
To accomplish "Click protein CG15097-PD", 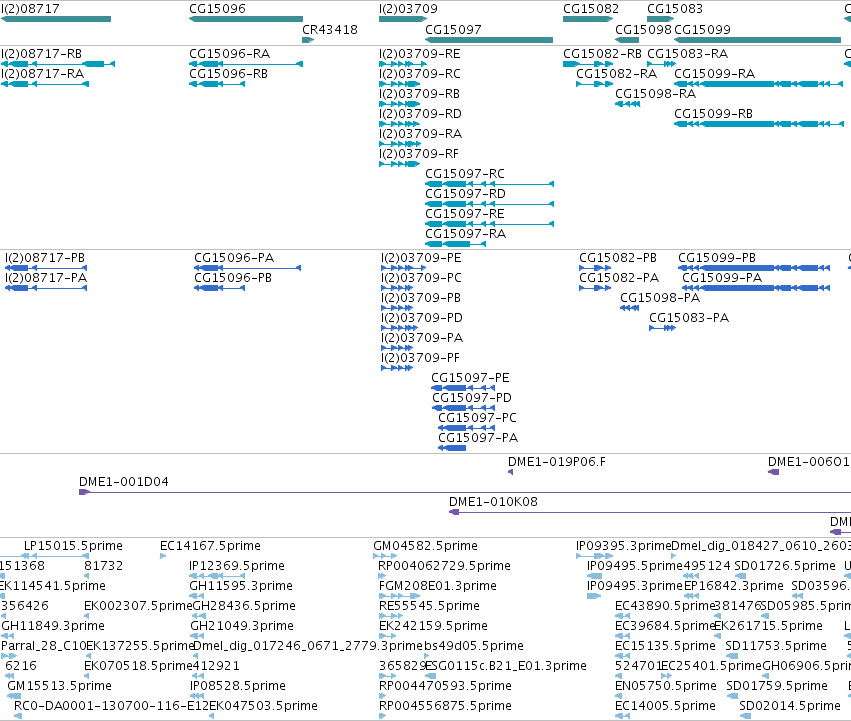I will (463, 408).
